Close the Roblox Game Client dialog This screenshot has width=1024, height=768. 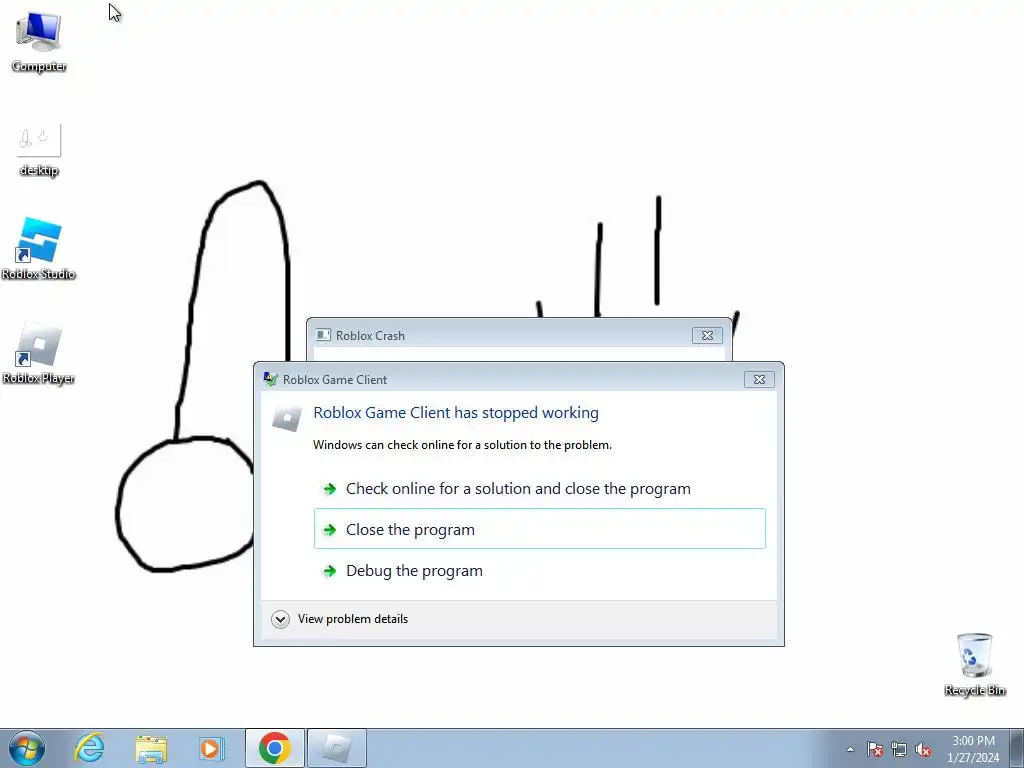(x=759, y=379)
